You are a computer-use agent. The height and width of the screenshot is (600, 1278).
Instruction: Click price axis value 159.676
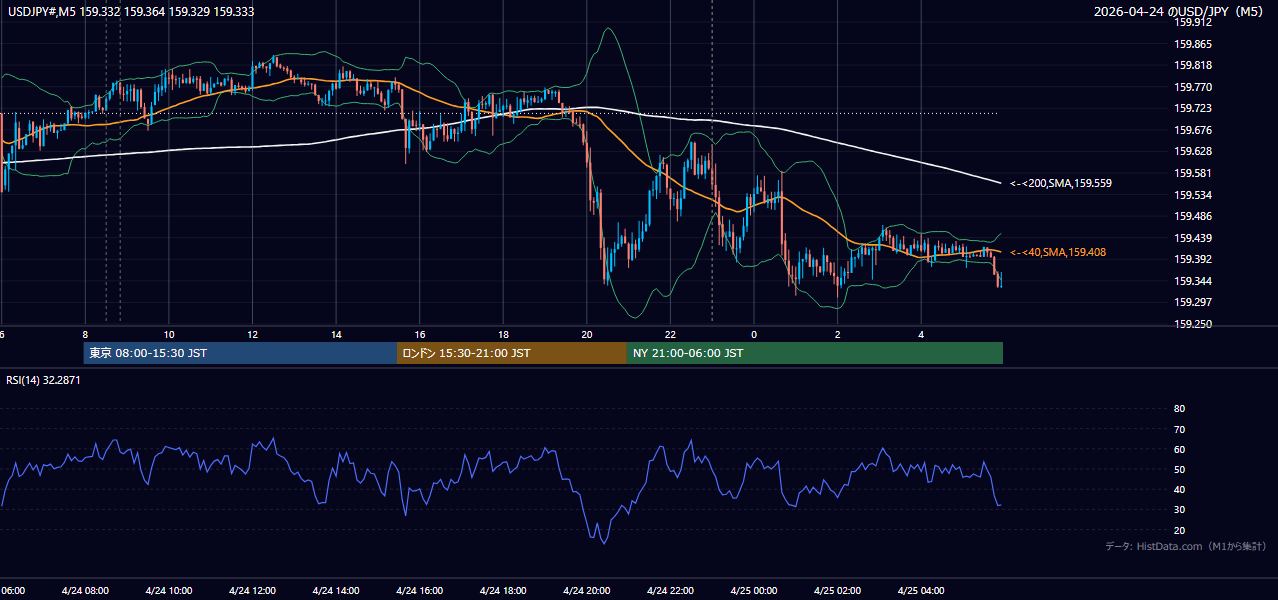1193,131
